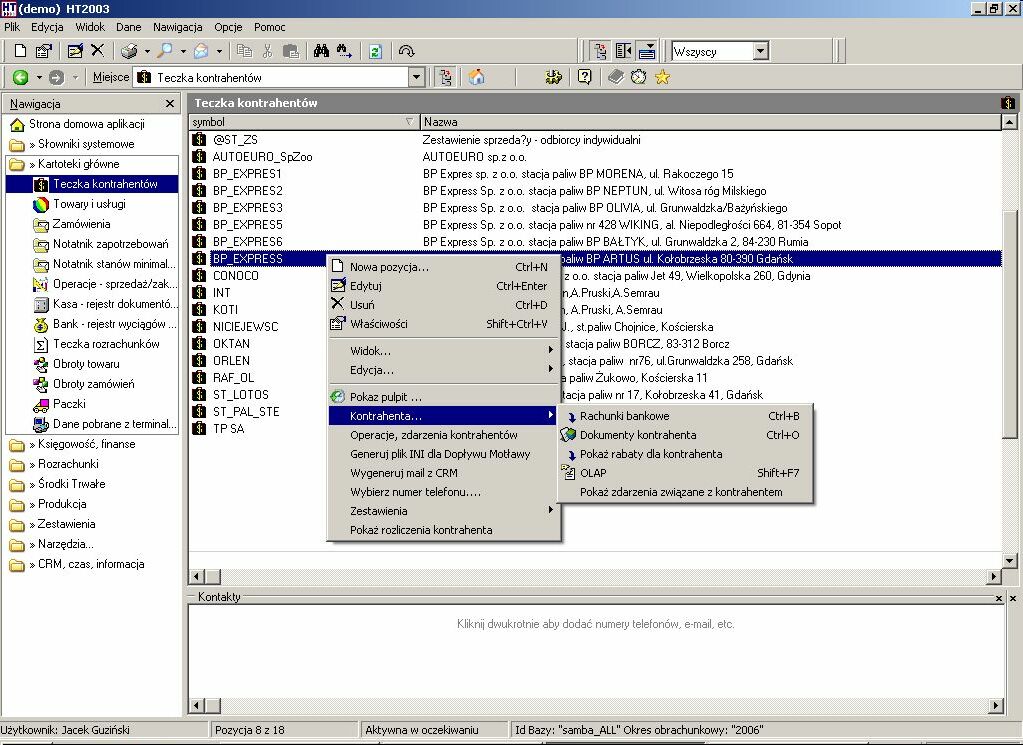Open Paczki in the navigation tree
Image resolution: width=1023 pixels, height=745 pixels.
click(x=69, y=404)
